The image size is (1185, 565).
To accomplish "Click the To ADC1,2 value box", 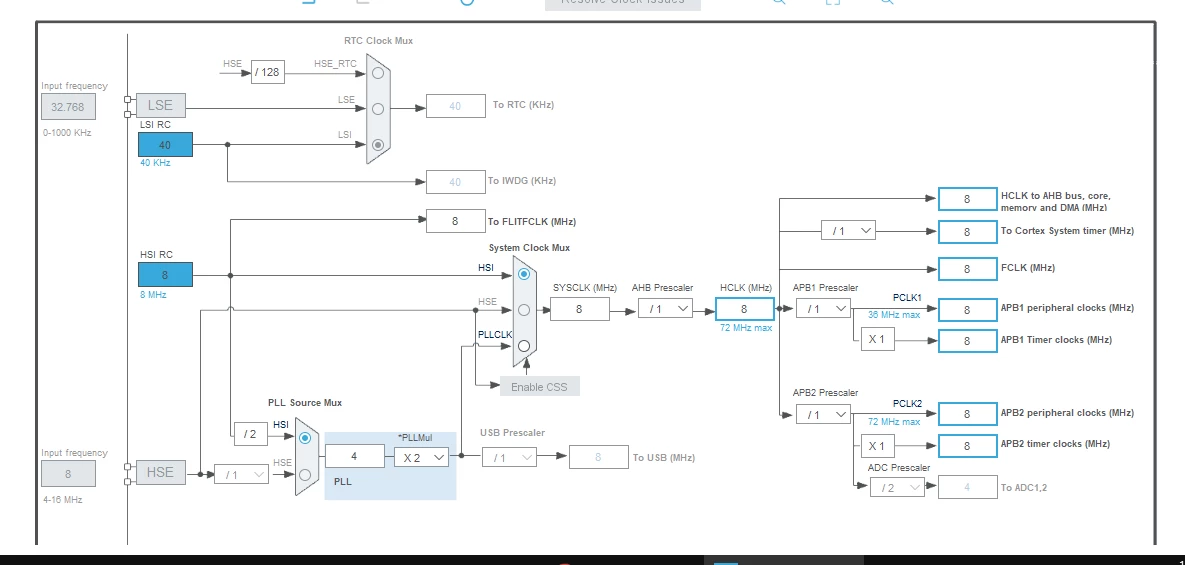I will coord(967,487).
